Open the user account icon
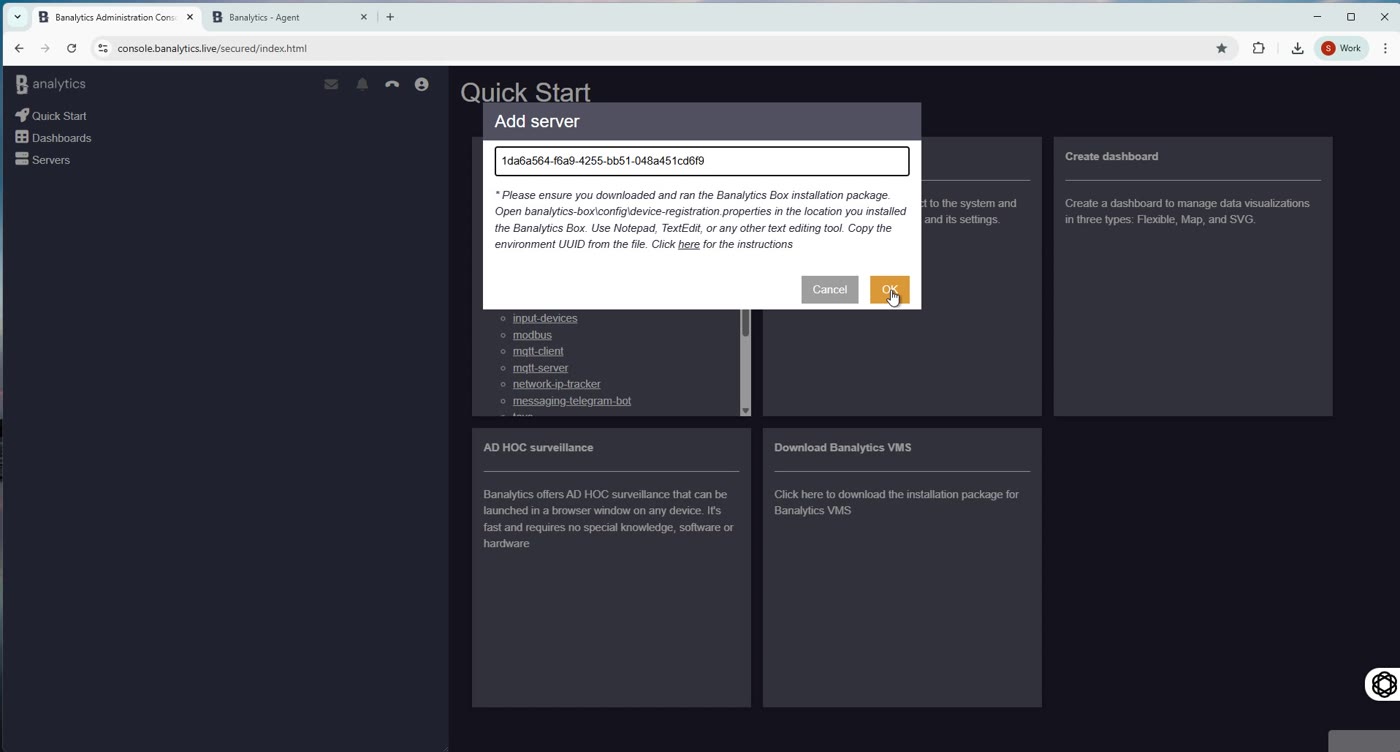This screenshot has width=1400, height=752. click(421, 85)
